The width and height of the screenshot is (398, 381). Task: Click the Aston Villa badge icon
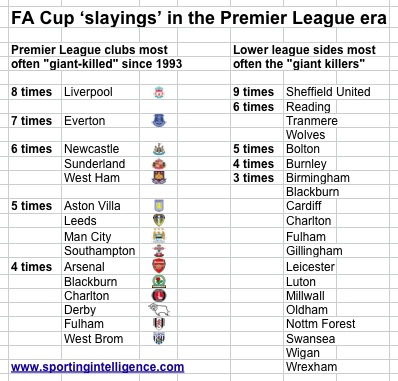(159, 206)
